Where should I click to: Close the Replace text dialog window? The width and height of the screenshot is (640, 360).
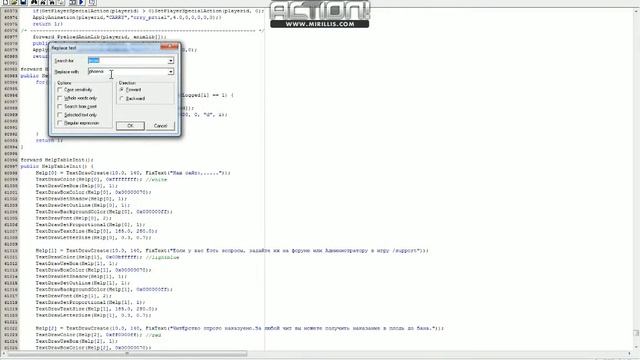click(169, 47)
